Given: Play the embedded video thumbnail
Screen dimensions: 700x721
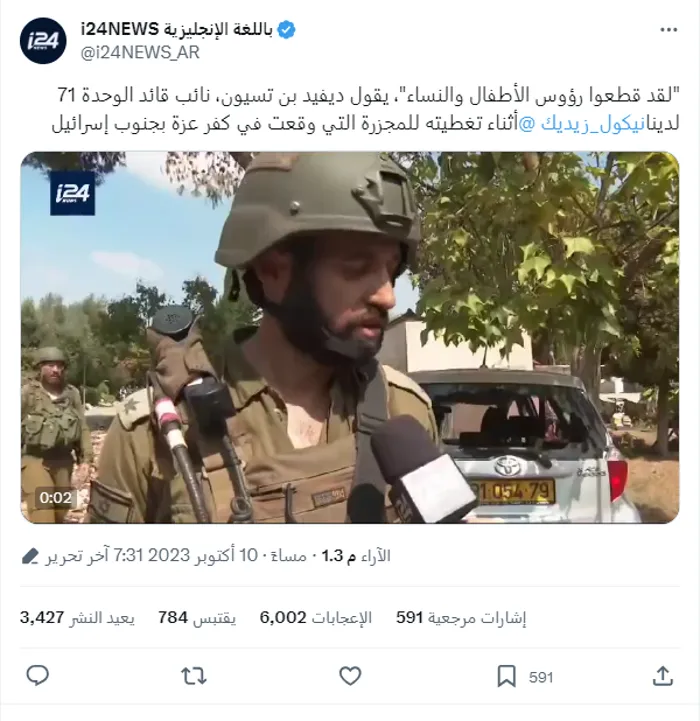Looking at the screenshot, I should click(x=350, y=338).
